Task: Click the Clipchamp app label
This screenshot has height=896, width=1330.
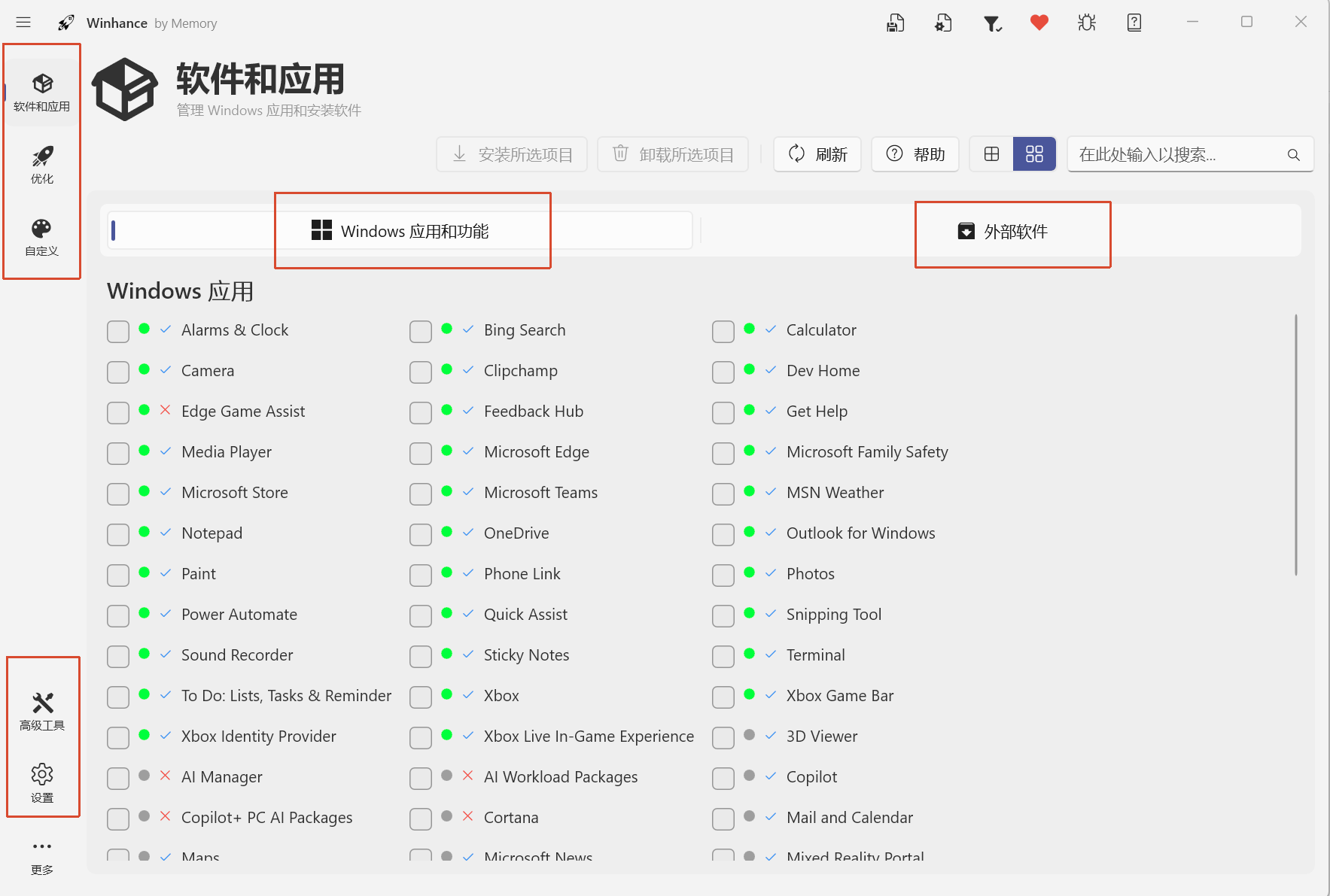Action: (x=521, y=371)
